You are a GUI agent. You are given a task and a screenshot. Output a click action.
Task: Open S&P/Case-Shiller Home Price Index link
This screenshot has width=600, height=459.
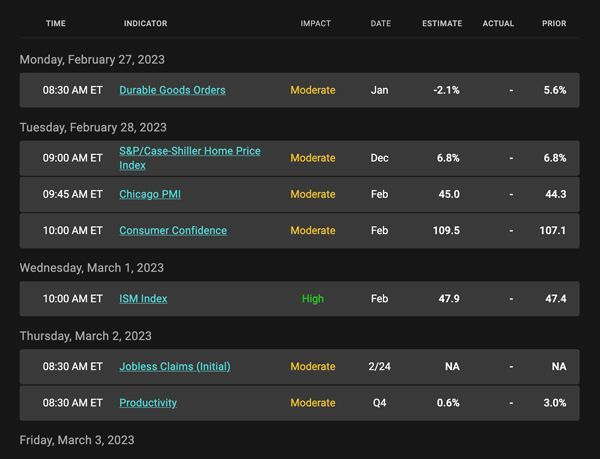tap(190, 158)
